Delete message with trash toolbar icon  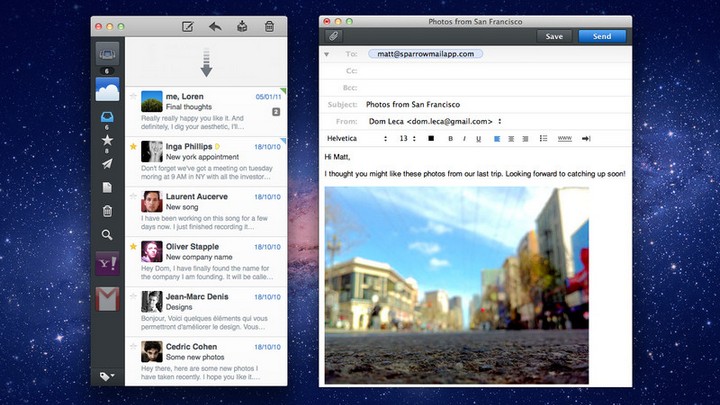270,27
